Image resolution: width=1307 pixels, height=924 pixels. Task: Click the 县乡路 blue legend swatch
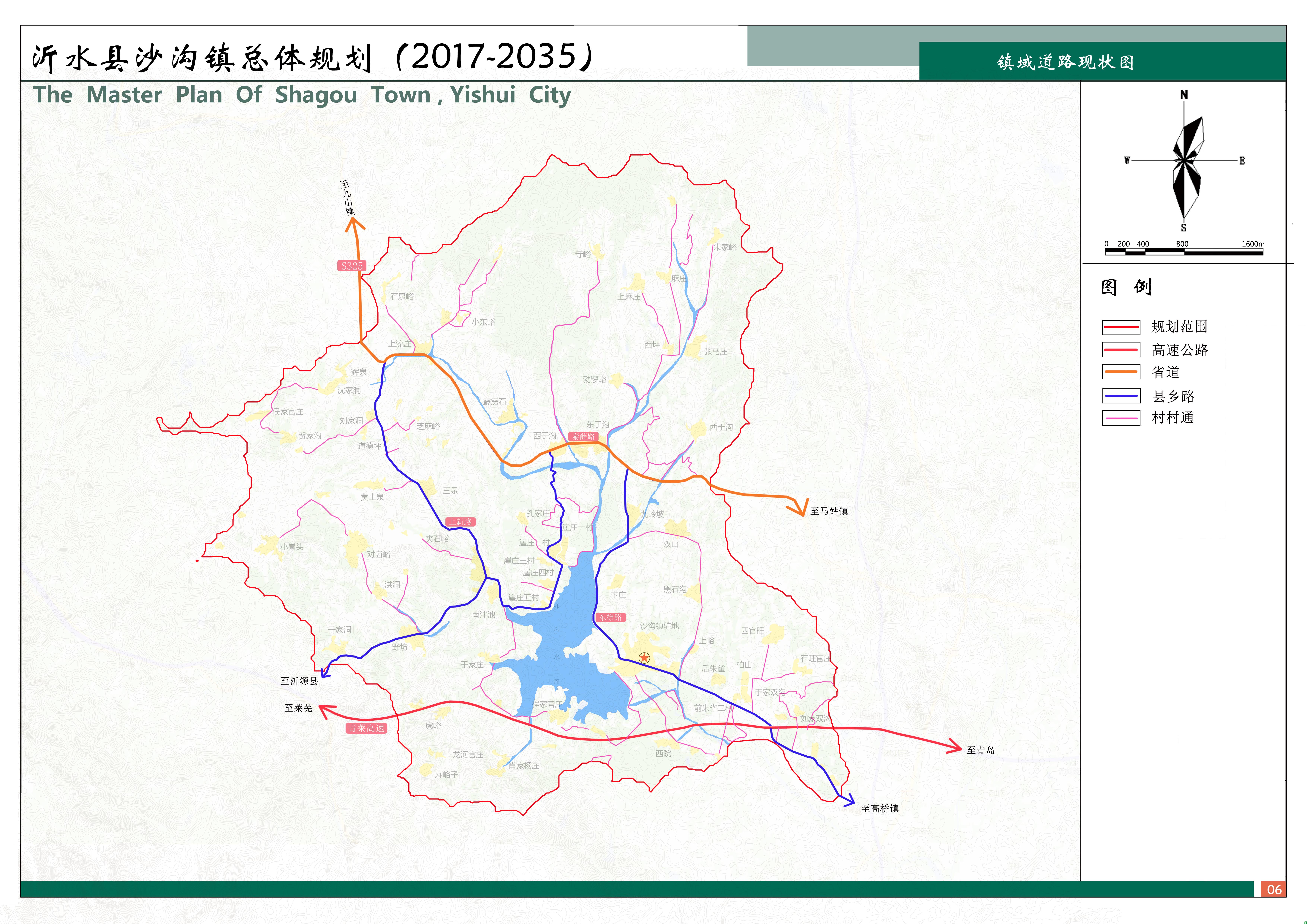pyautogui.click(x=1121, y=396)
